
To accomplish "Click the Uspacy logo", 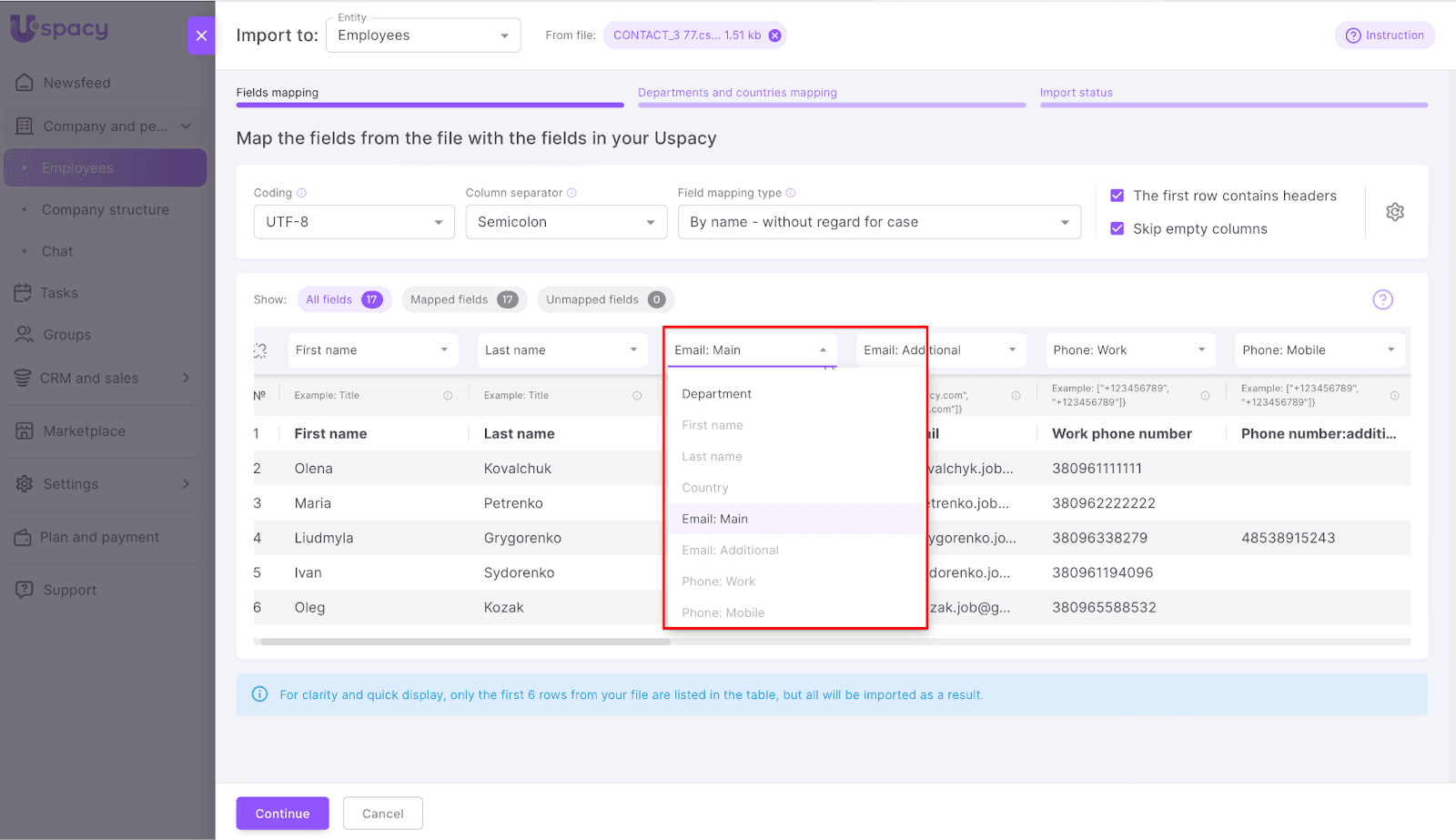I will coord(60,29).
